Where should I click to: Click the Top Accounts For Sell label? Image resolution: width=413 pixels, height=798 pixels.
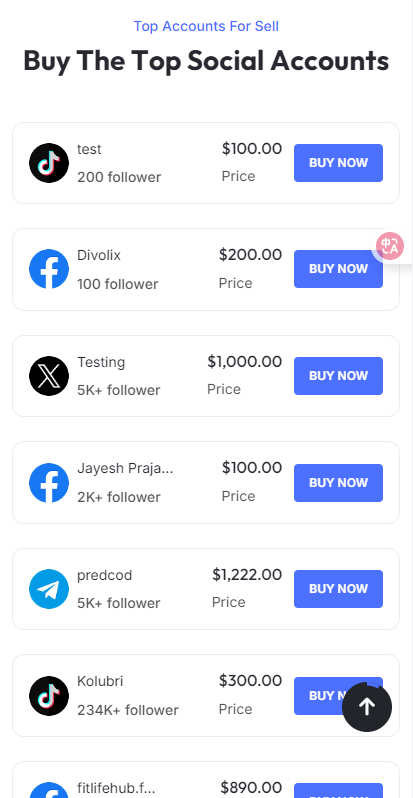[x=206, y=26]
